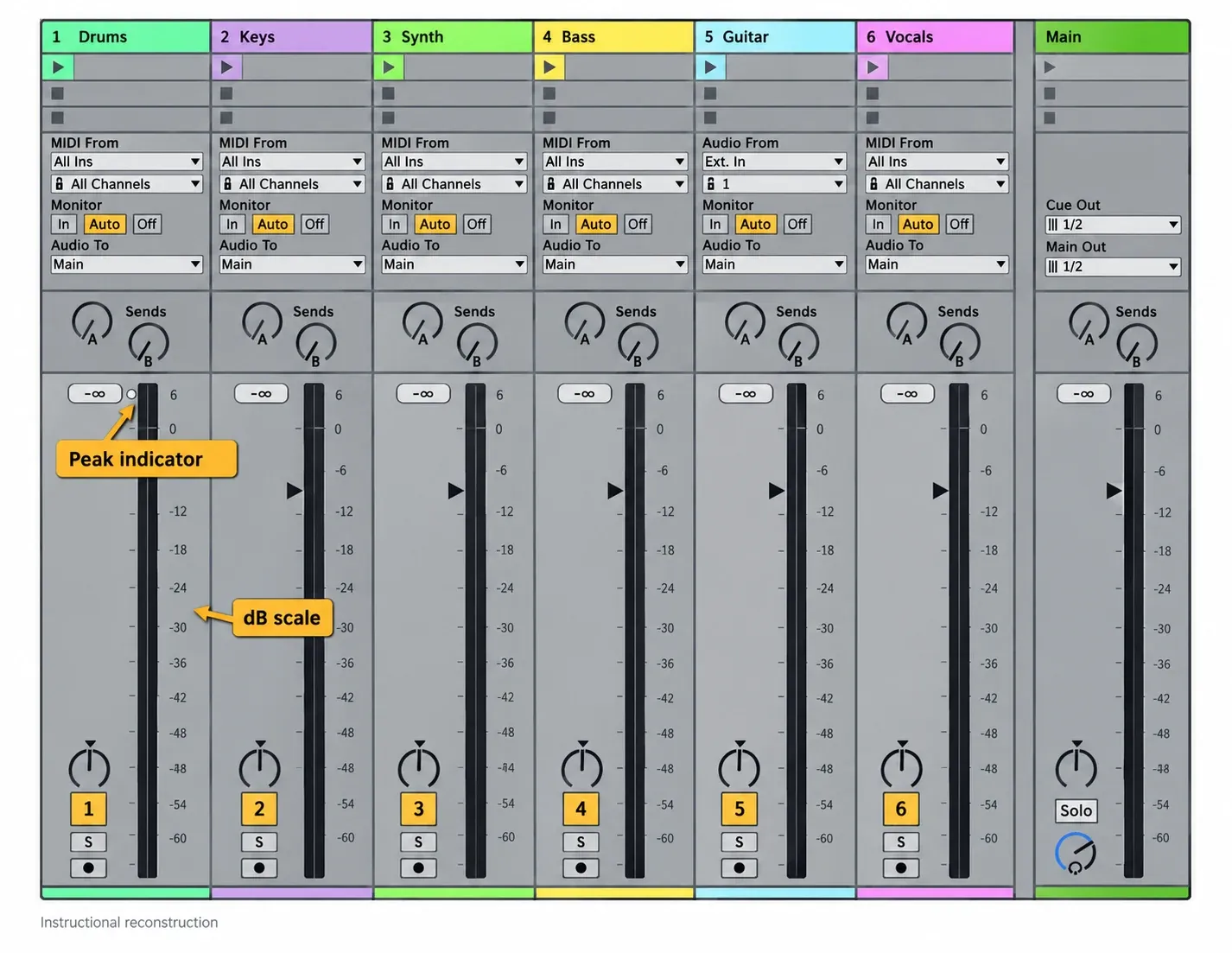Arm the Synth track for recording

pos(418,867)
